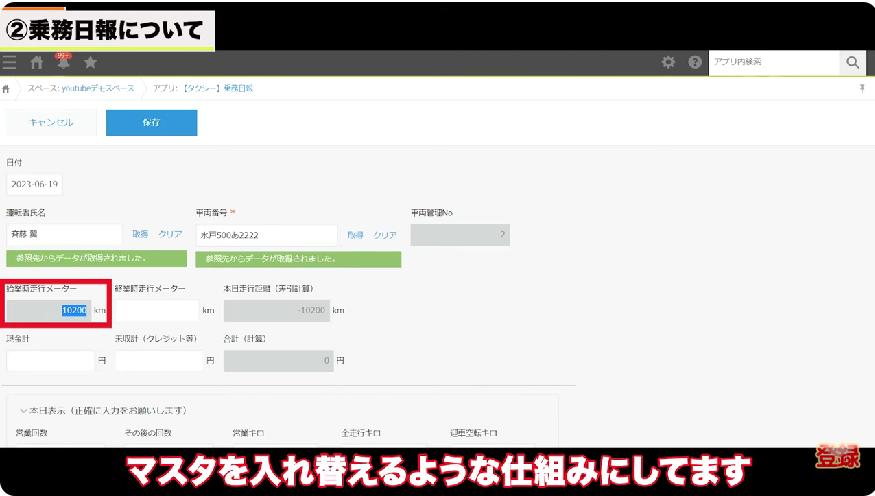Click the magnifier search button
Image resolution: width=875 pixels, height=496 pixels.
tap(852, 62)
